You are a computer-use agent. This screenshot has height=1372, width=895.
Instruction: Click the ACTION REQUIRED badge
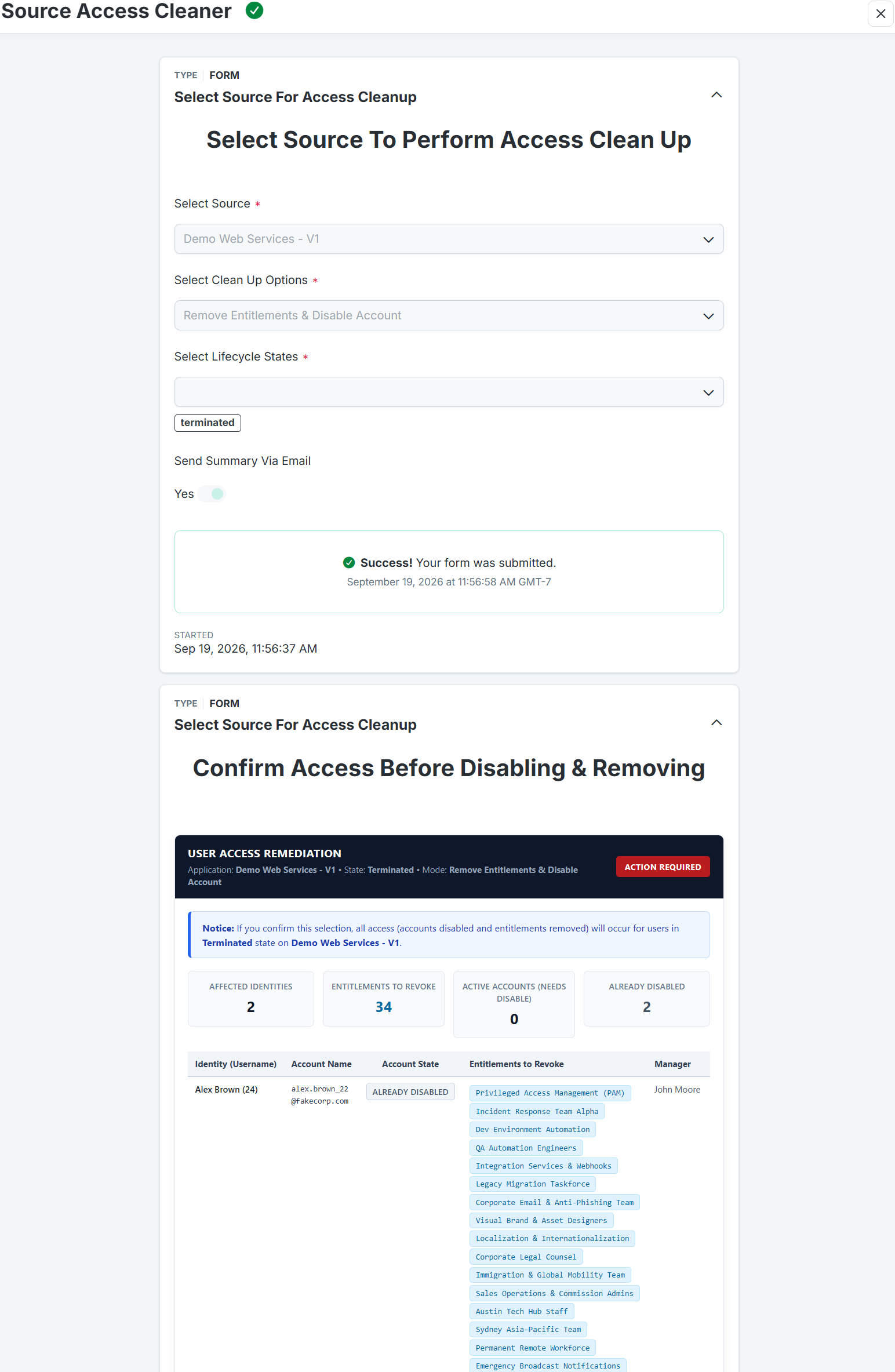point(663,867)
